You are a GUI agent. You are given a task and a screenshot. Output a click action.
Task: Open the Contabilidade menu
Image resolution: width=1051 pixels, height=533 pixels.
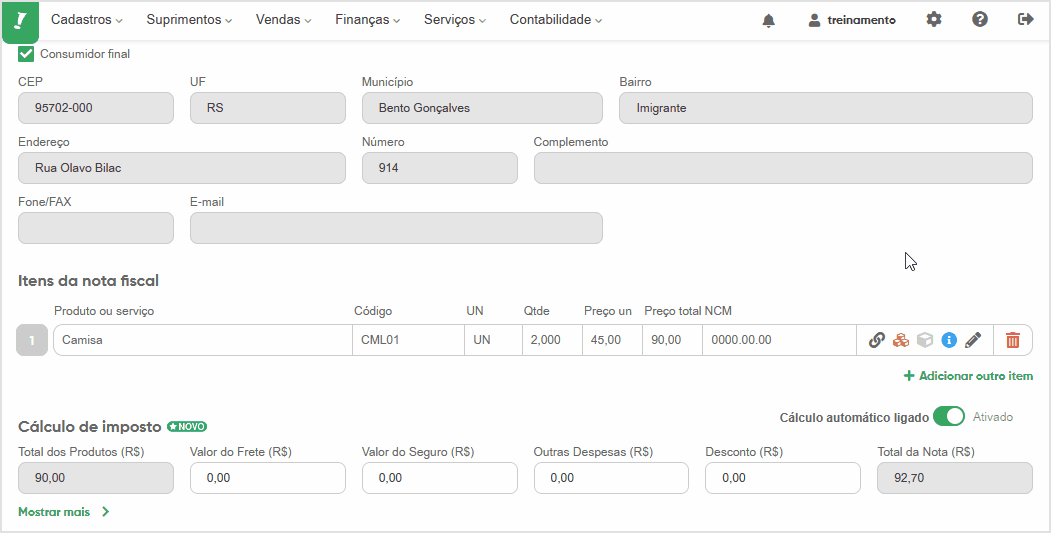point(556,19)
